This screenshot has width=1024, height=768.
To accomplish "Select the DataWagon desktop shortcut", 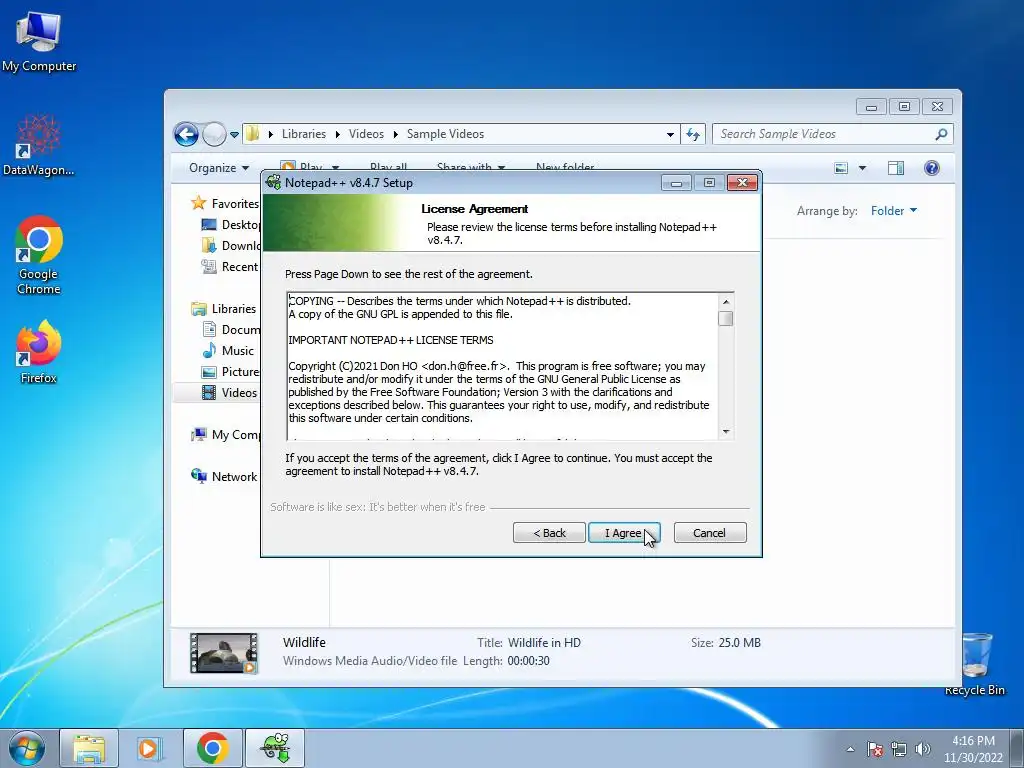I will pos(39,145).
